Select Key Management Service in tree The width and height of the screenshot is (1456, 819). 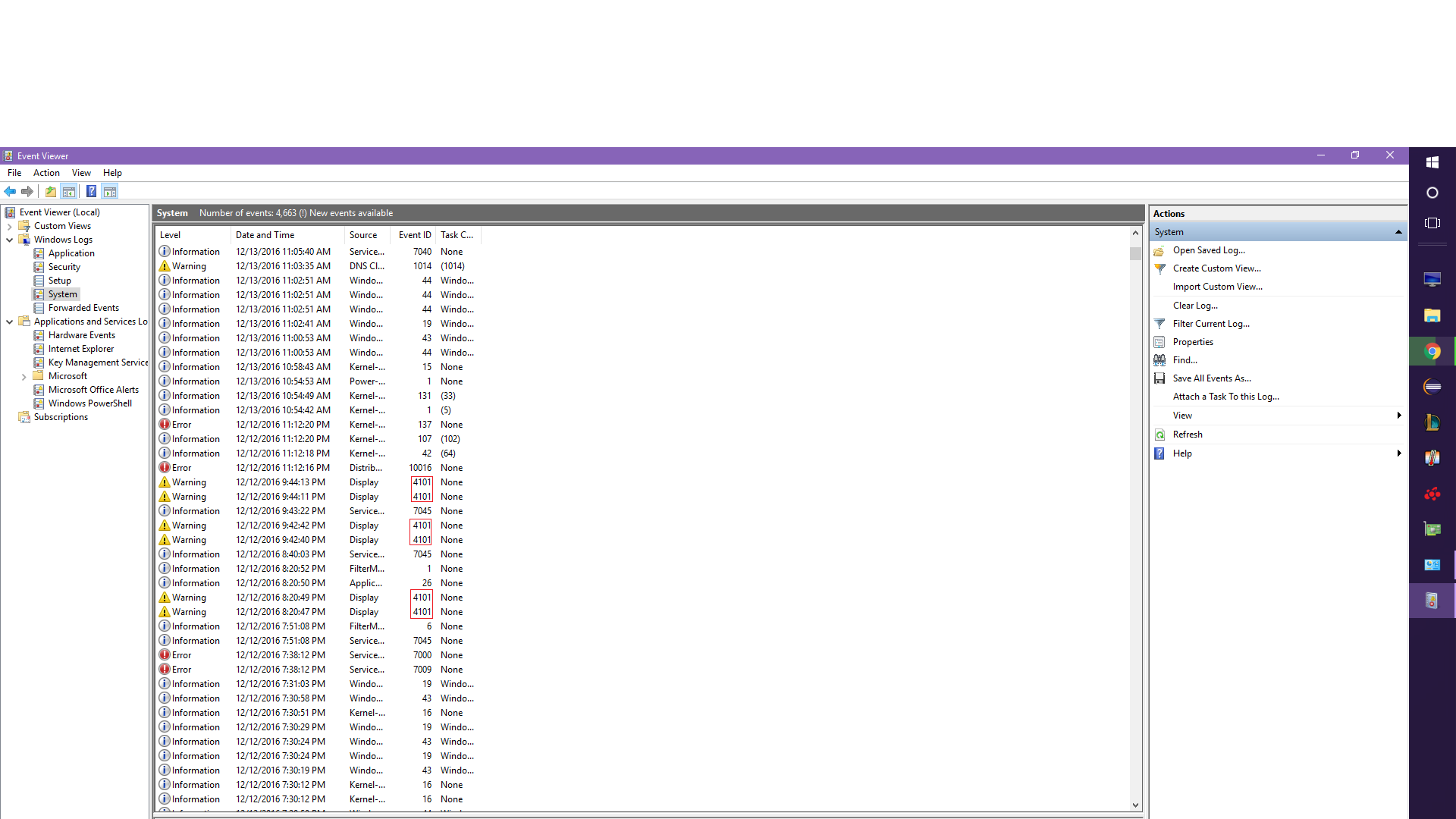point(98,362)
